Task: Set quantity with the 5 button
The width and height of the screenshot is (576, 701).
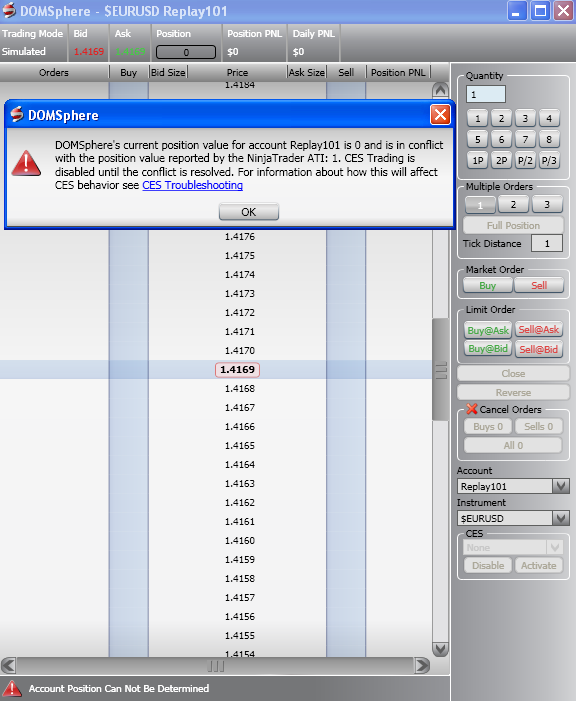Action: tap(478, 139)
